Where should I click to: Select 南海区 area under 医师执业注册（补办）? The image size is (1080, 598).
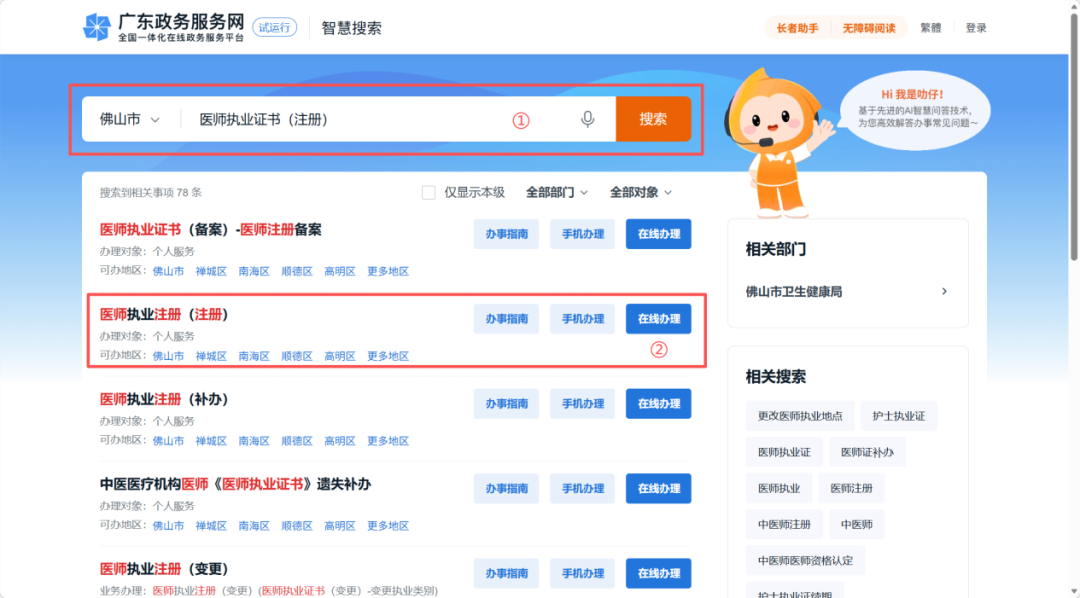(x=253, y=440)
